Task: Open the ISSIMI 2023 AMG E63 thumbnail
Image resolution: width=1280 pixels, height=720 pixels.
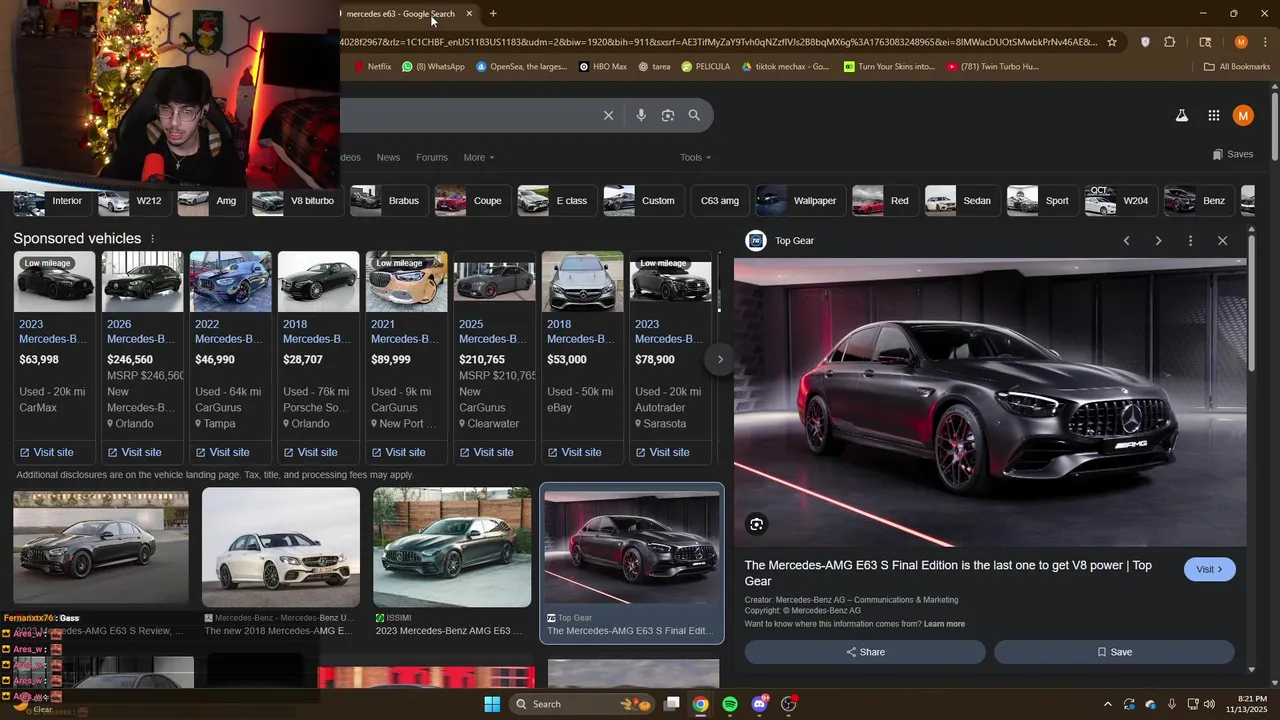Action: (452, 548)
